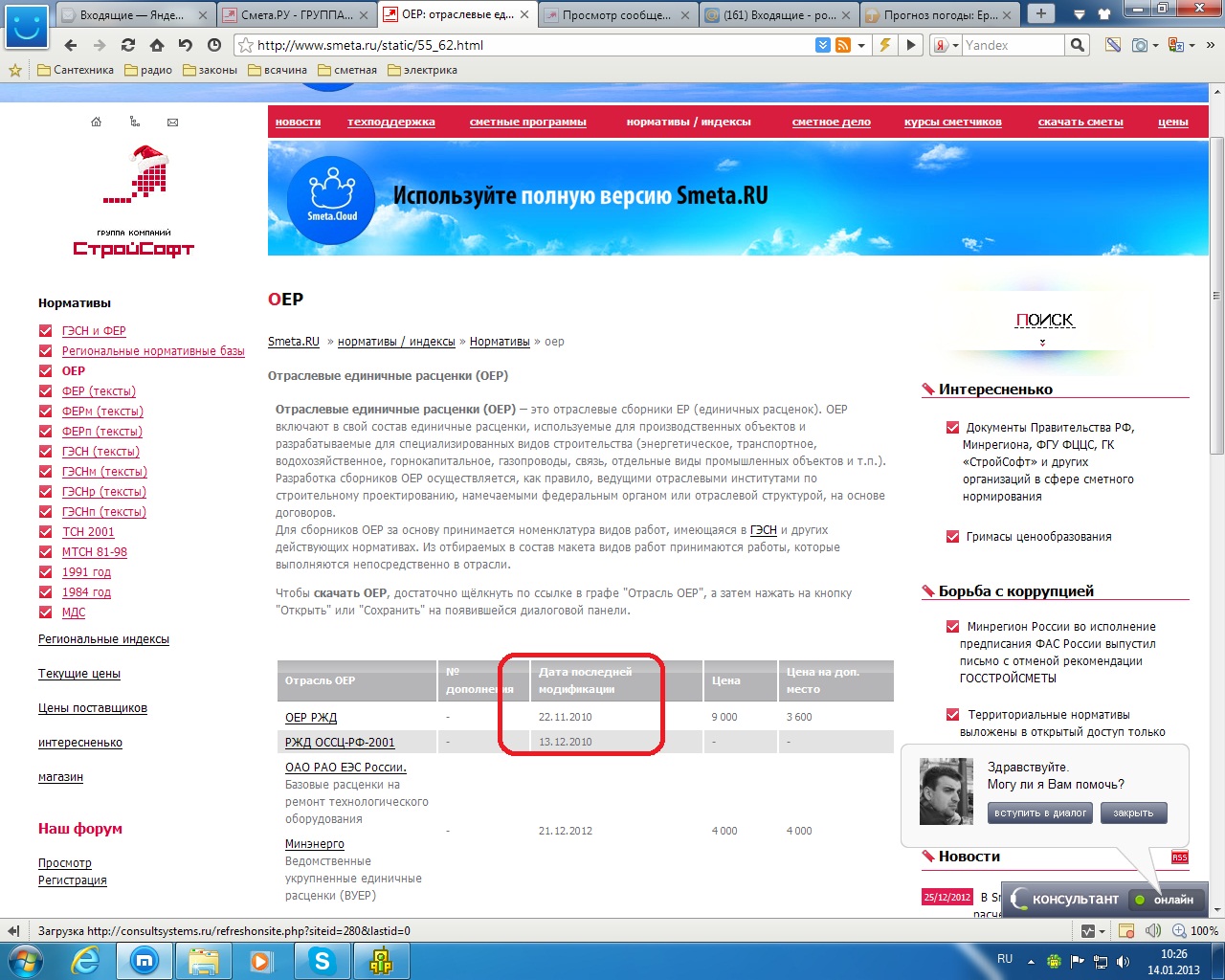Click the go arrow beside address bar
Viewport: 1225px width, 980px height.
[x=911, y=45]
